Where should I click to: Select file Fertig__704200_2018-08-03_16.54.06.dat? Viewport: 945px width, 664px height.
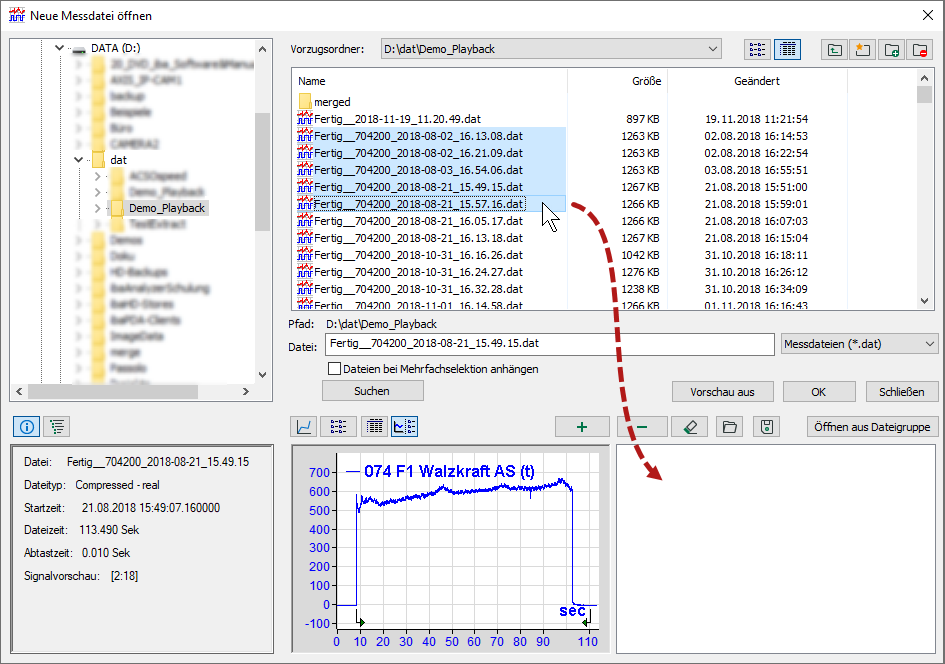pos(418,169)
